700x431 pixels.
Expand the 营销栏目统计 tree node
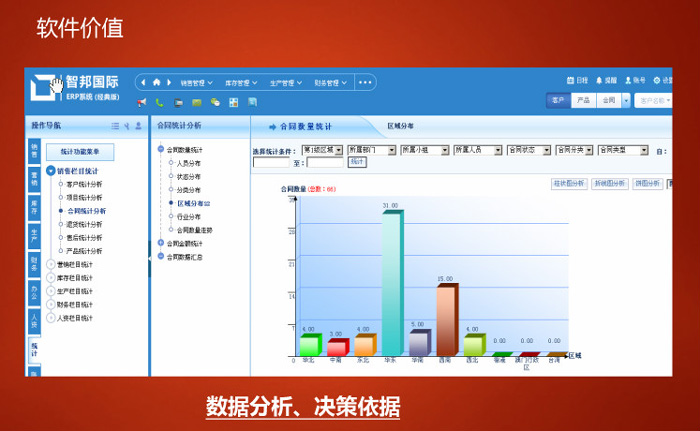(x=50, y=264)
